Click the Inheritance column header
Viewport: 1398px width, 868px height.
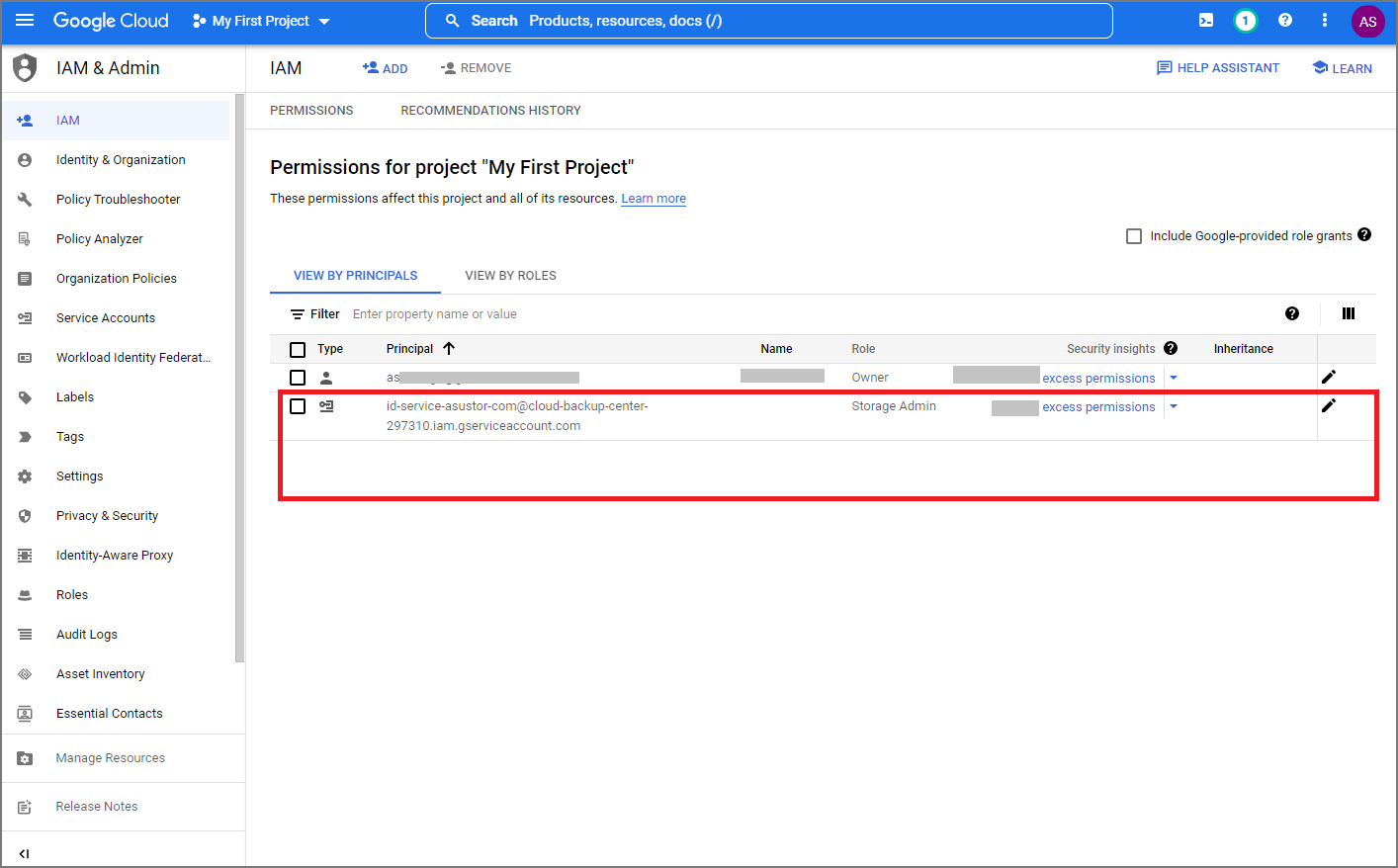click(x=1244, y=349)
